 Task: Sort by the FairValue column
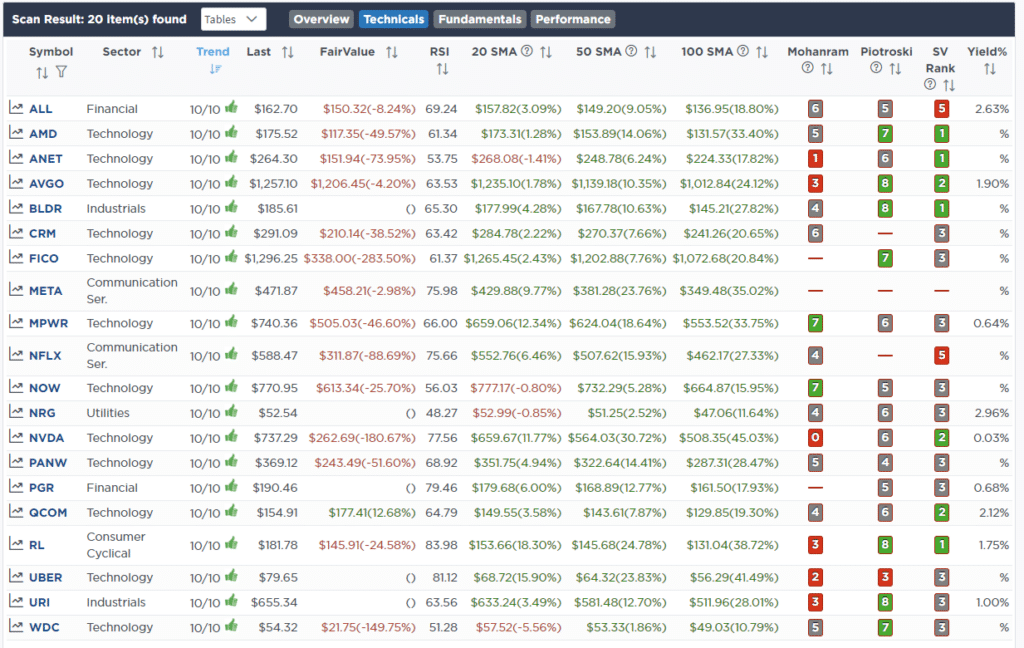pos(391,52)
